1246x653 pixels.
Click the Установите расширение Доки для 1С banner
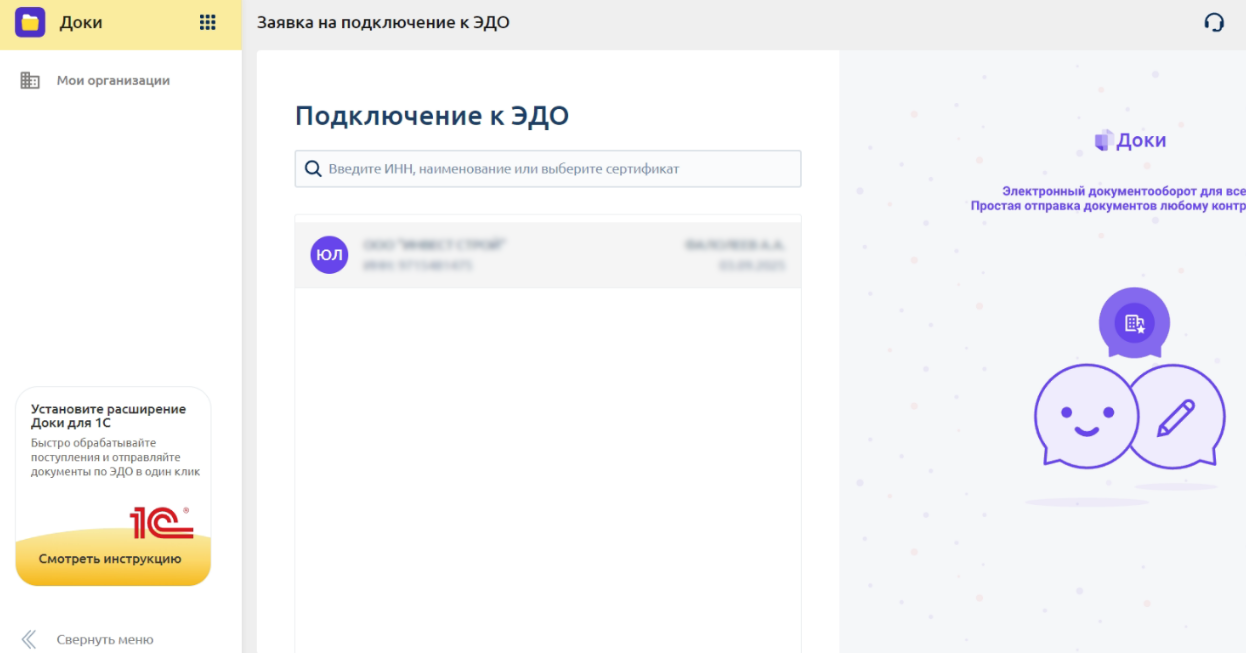(113, 486)
